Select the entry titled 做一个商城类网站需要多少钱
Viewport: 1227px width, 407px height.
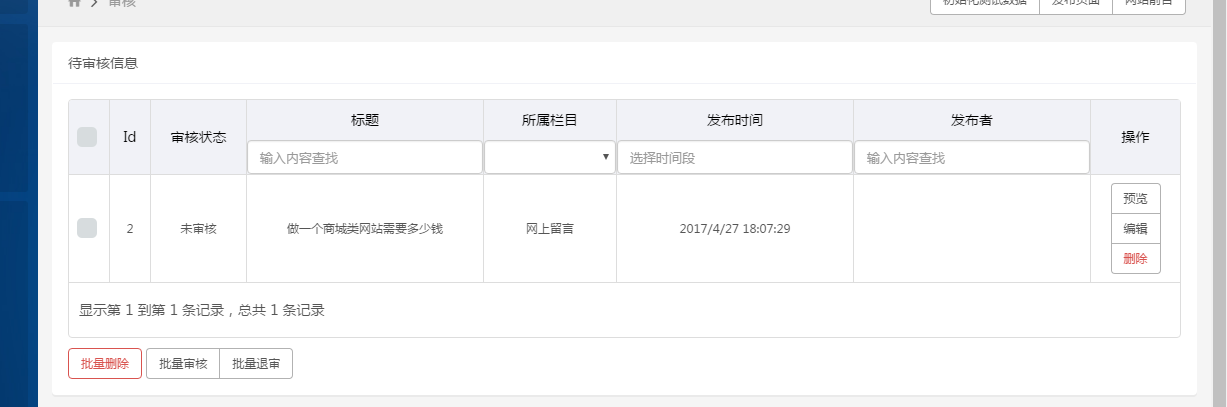364,228
